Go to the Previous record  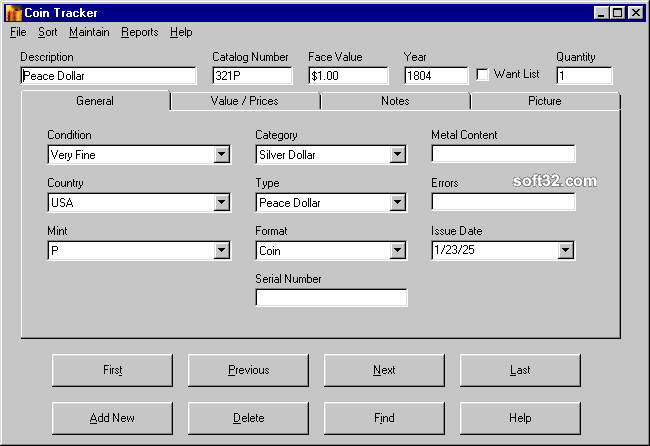(x=248, y=370)
